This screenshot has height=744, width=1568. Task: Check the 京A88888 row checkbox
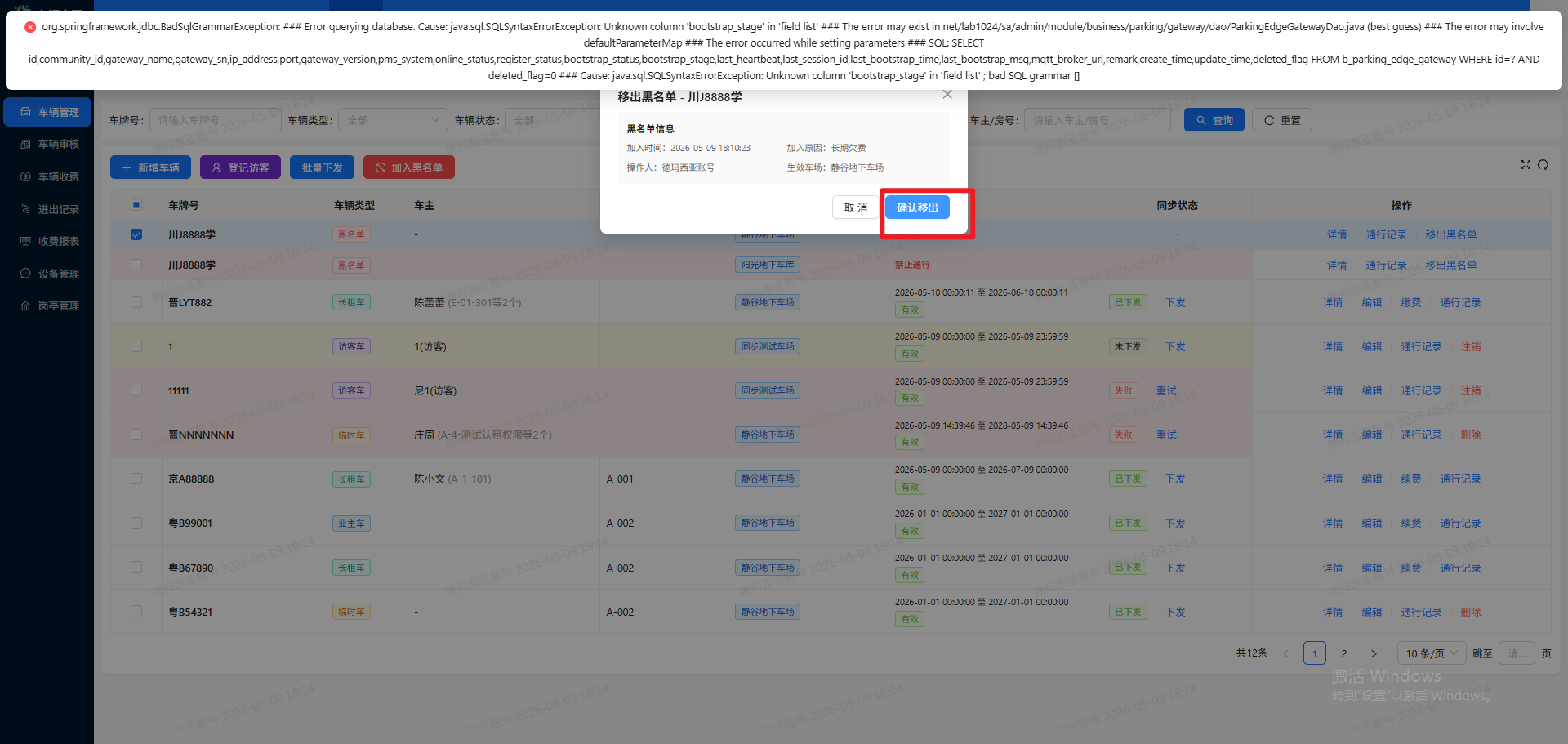136,479
